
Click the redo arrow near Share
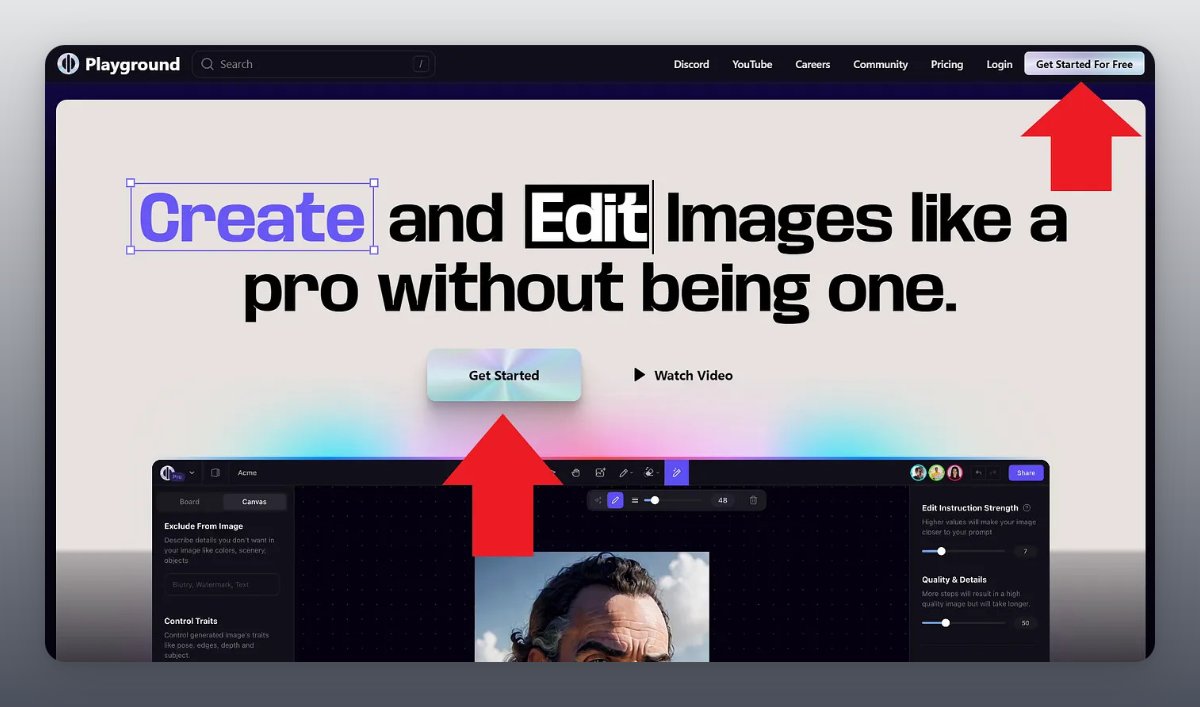[x=994, y=473]
